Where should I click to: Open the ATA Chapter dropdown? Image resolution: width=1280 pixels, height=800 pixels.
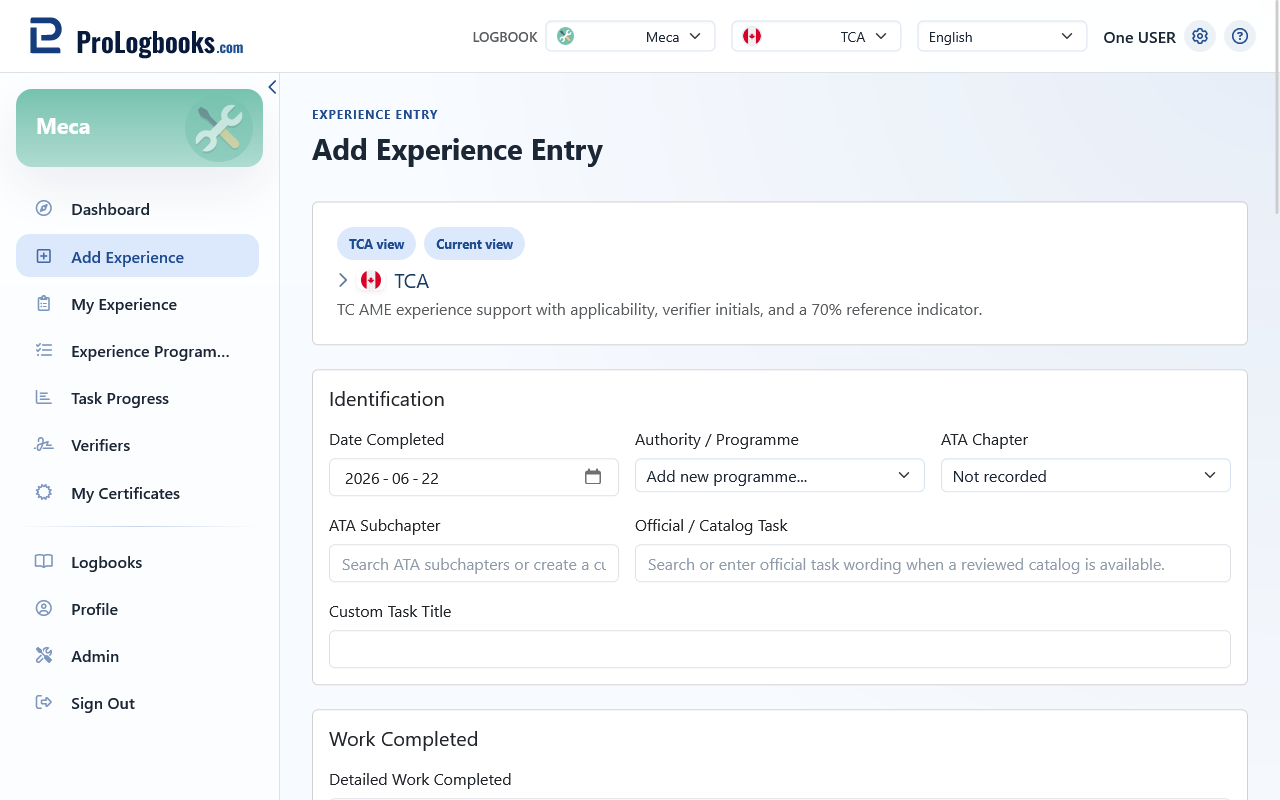pos(1086,476)
